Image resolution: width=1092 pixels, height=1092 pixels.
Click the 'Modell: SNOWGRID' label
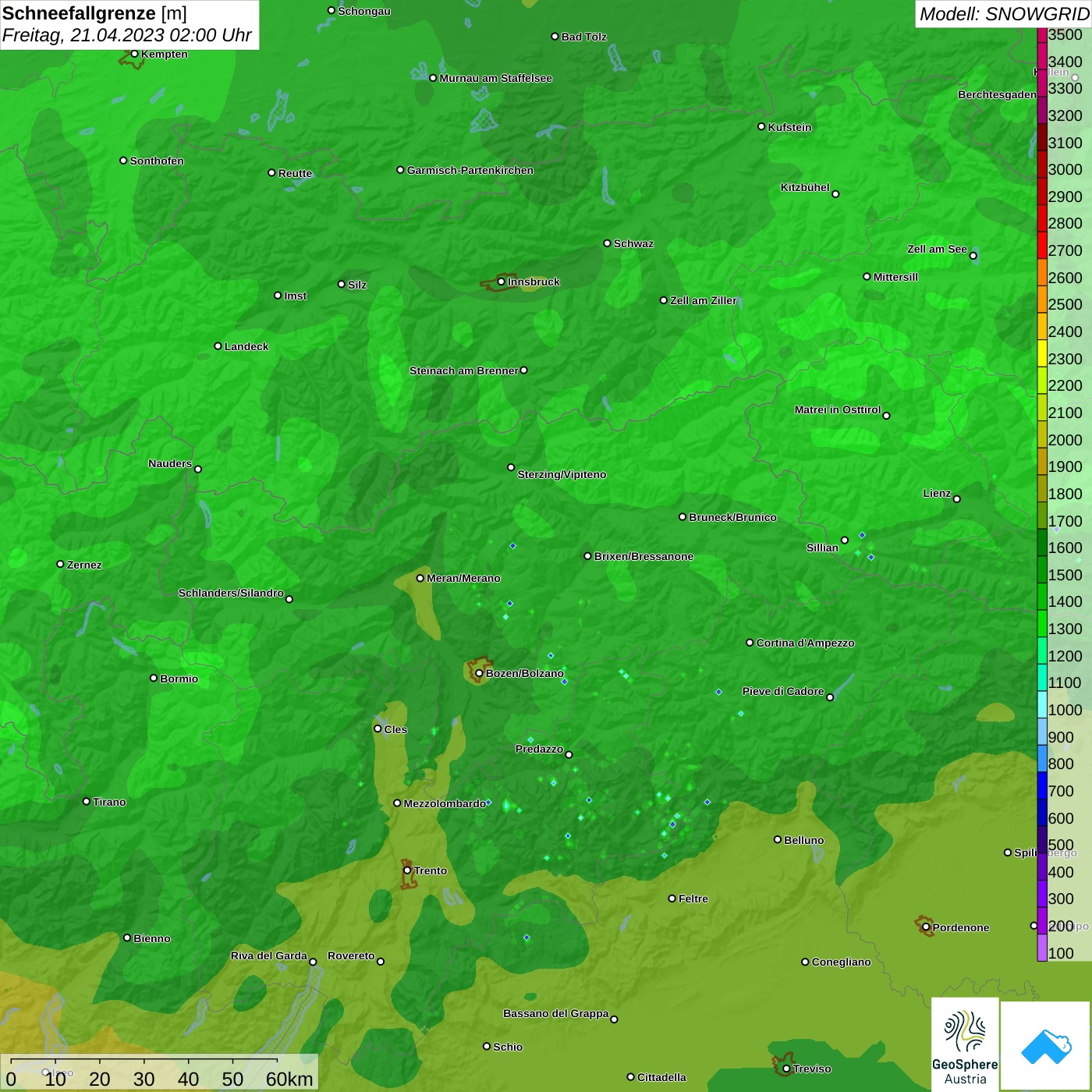[1004, 14]
